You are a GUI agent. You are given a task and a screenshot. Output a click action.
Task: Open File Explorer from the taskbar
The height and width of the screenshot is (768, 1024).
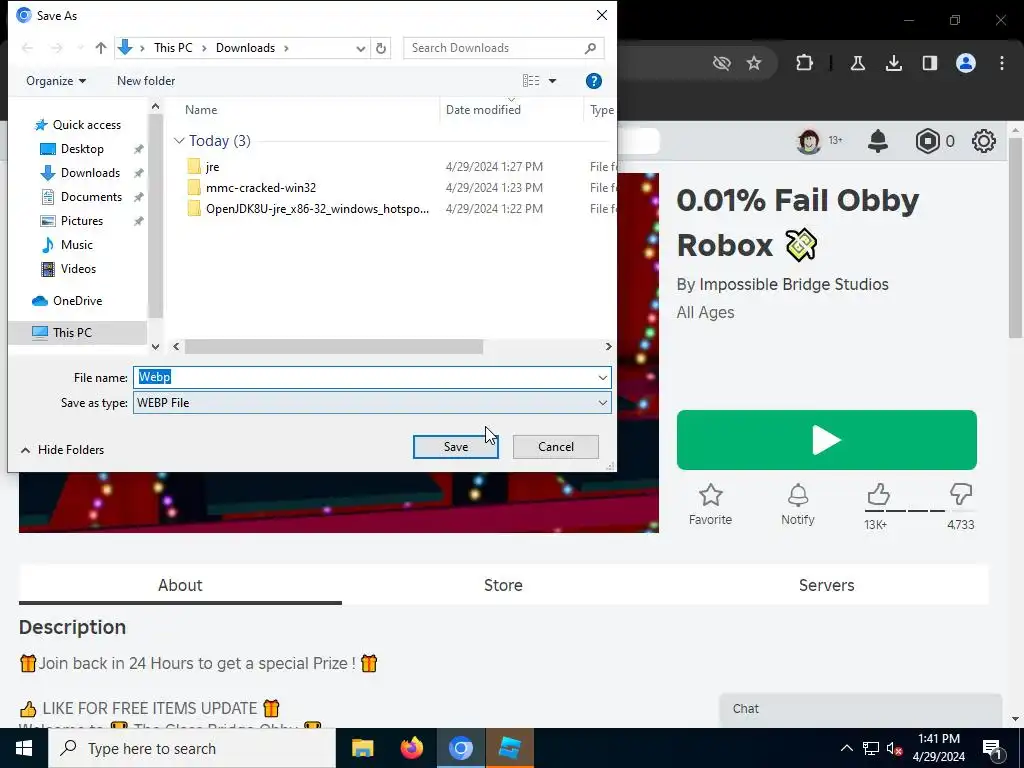point(362,748)
